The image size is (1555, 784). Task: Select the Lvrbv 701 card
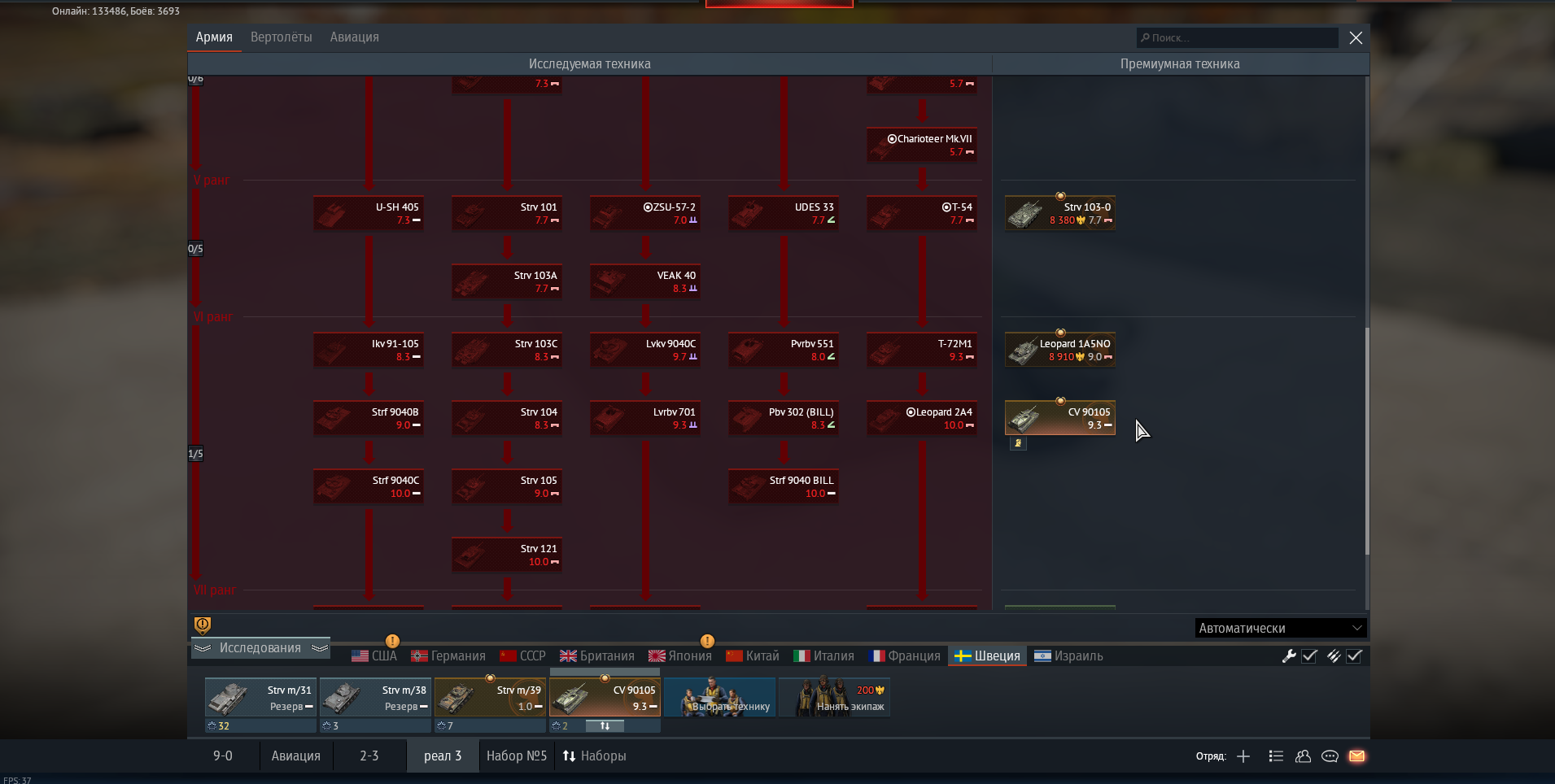click(645, 418)
